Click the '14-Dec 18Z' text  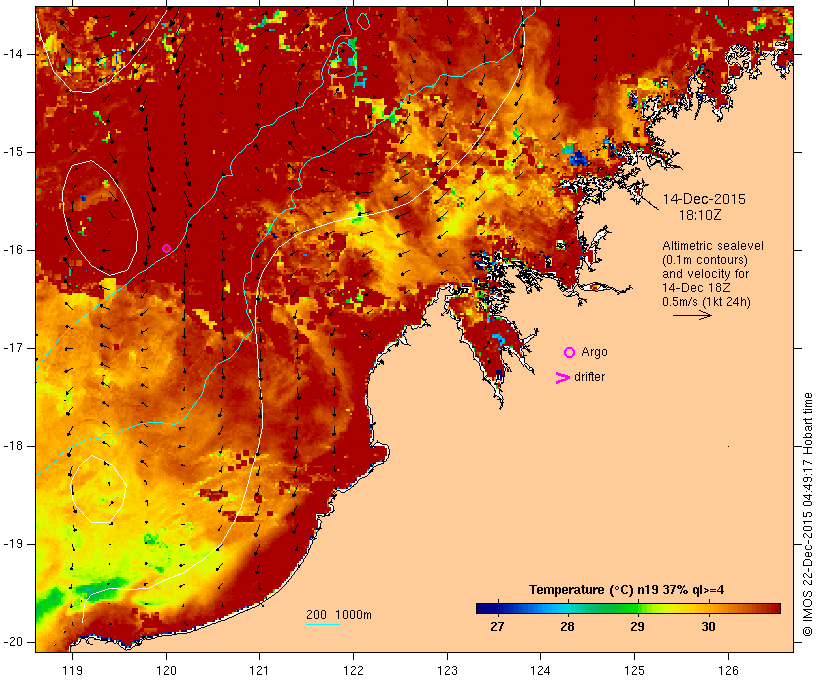[x=696, y=288]
